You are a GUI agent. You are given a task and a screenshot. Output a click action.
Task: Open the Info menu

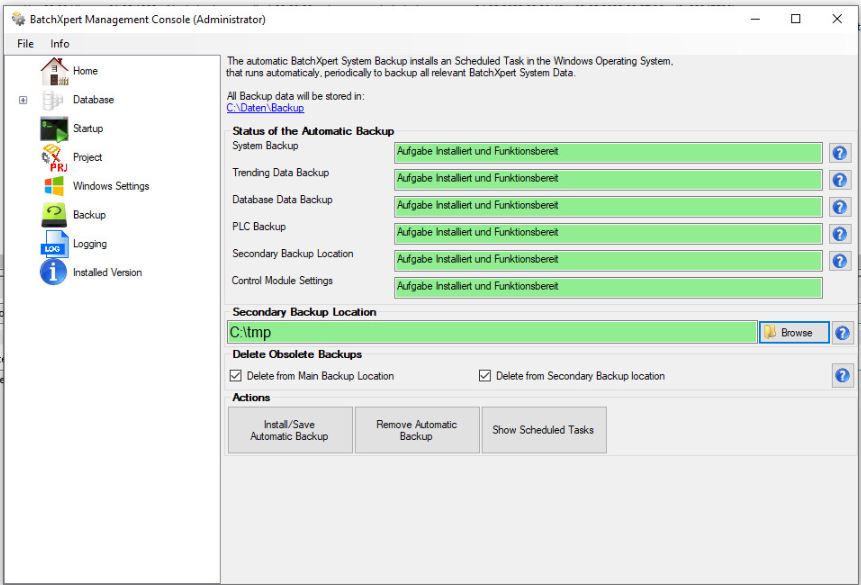[x=60, y=44]
